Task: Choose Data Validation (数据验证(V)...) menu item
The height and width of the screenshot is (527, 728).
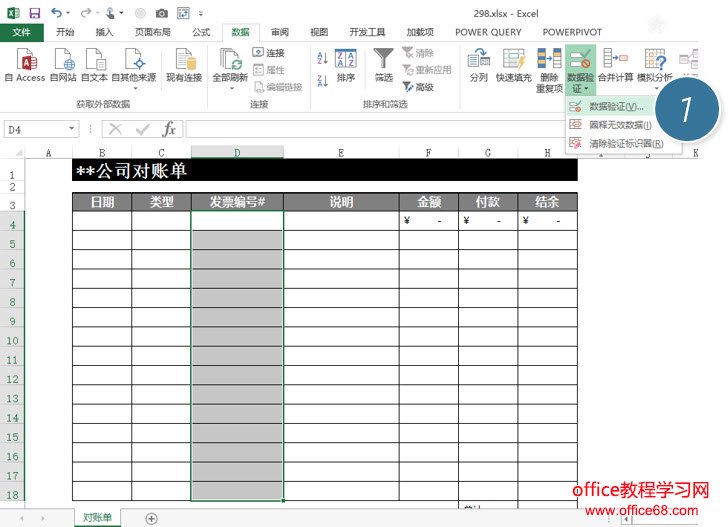Action: click(611, 106)
